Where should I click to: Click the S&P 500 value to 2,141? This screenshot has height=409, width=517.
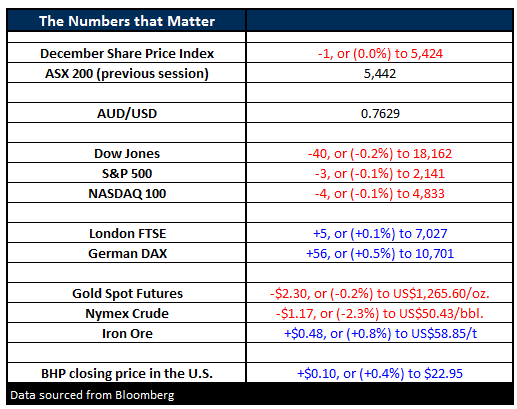tap(380, 173)
